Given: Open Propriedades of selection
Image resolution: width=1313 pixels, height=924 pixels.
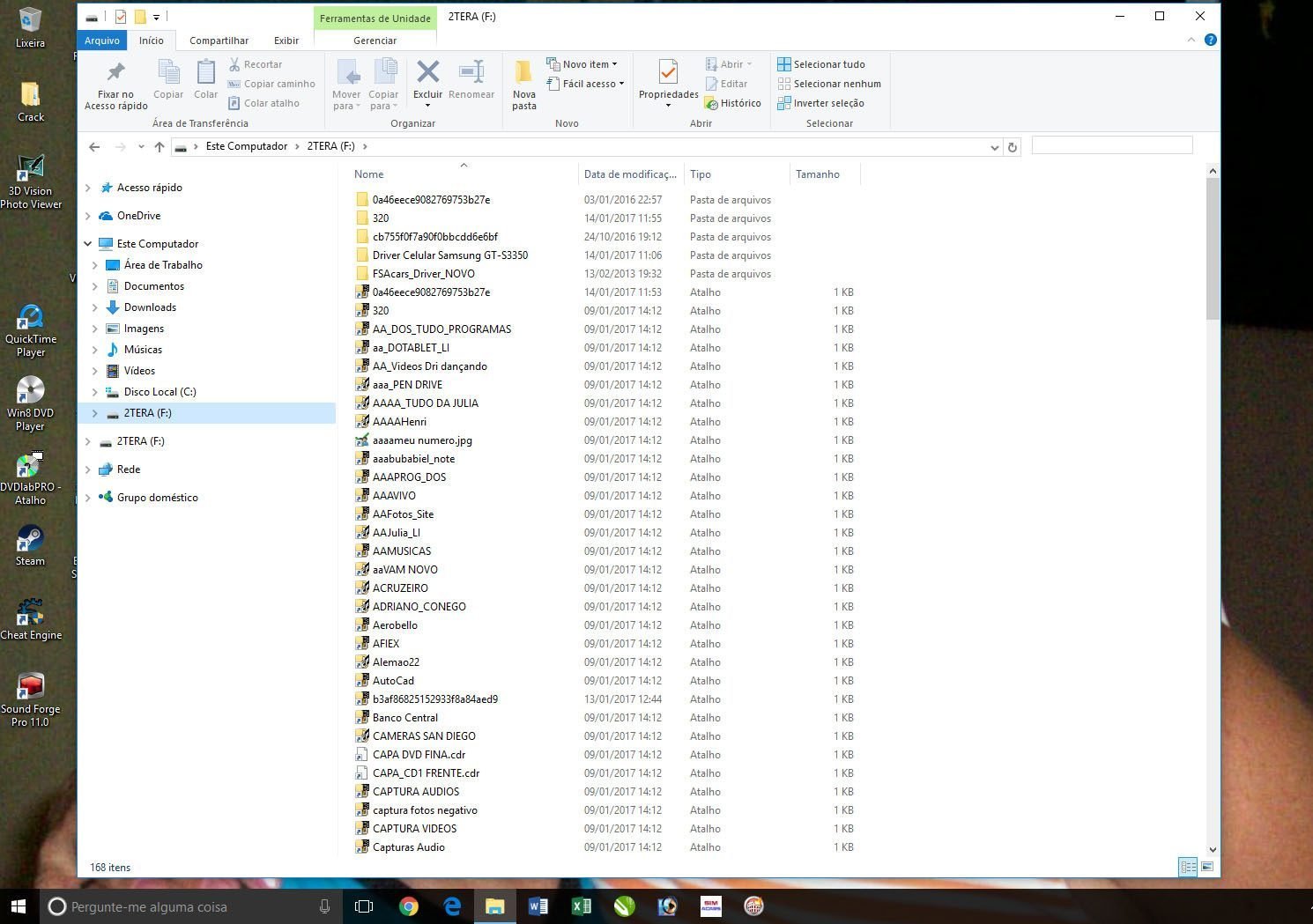Looking at the screenshot, I should tap(668, 85).
